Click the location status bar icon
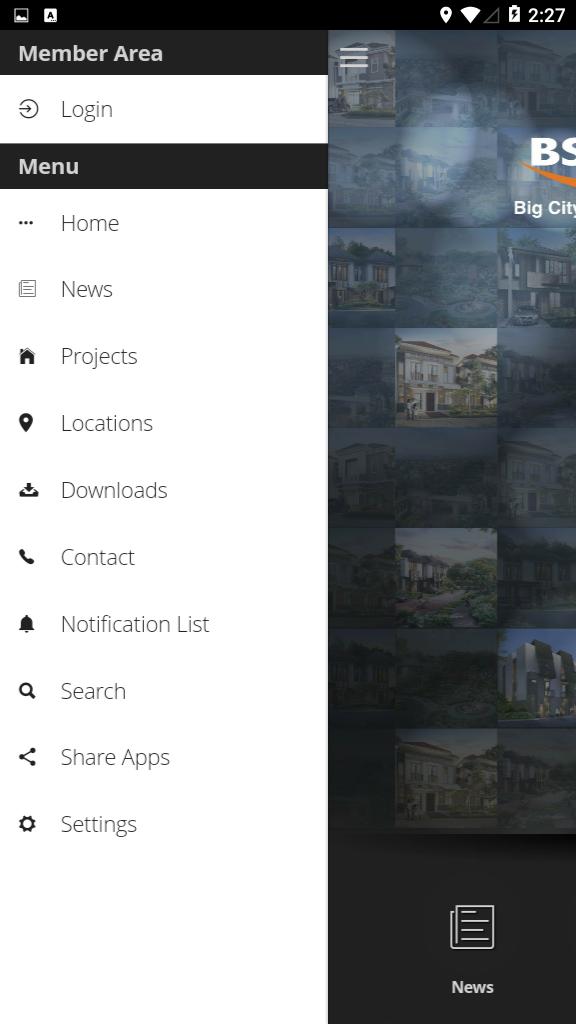Image resolution: width=576 pixels, height=1024 pixels. coord(446,14)
